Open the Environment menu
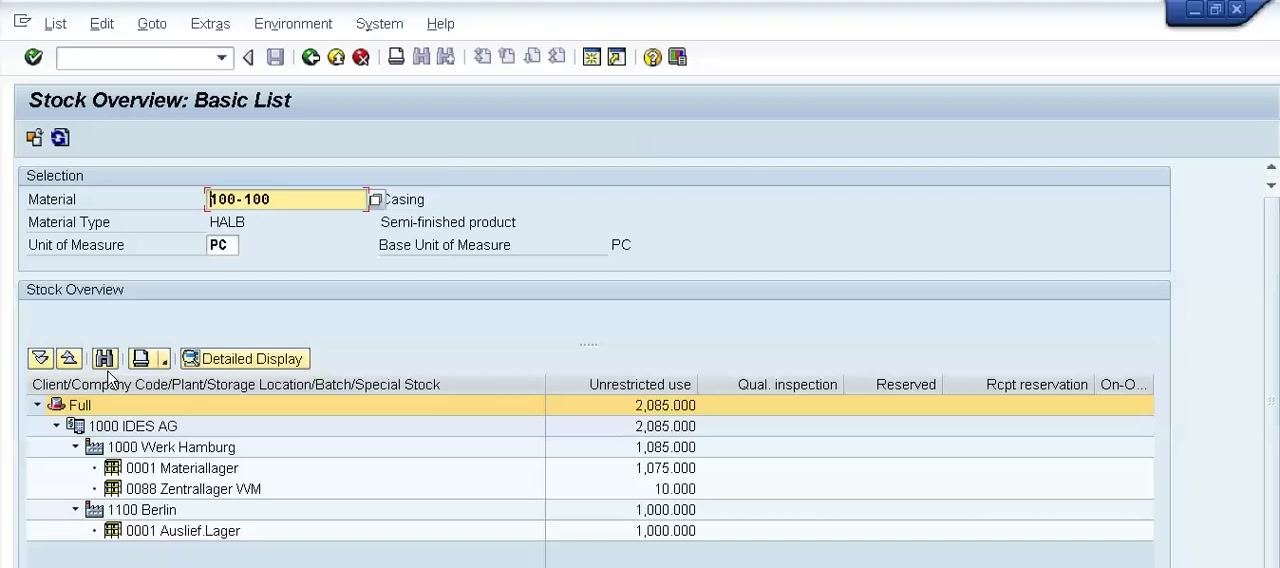This screenshot has height=568, width=1280. [x=293, y=23]
